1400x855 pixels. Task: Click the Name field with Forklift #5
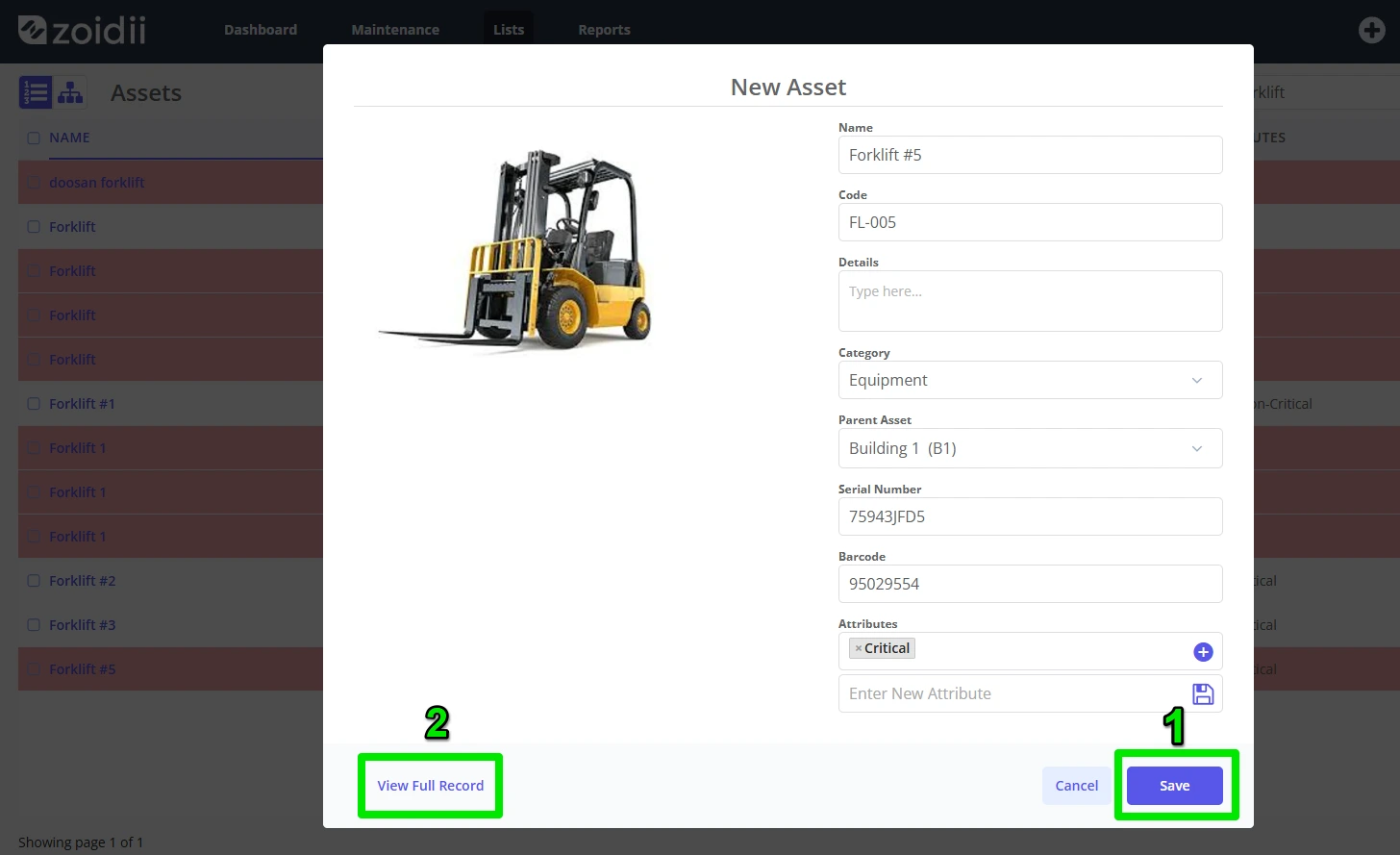tap(1031, 155)
